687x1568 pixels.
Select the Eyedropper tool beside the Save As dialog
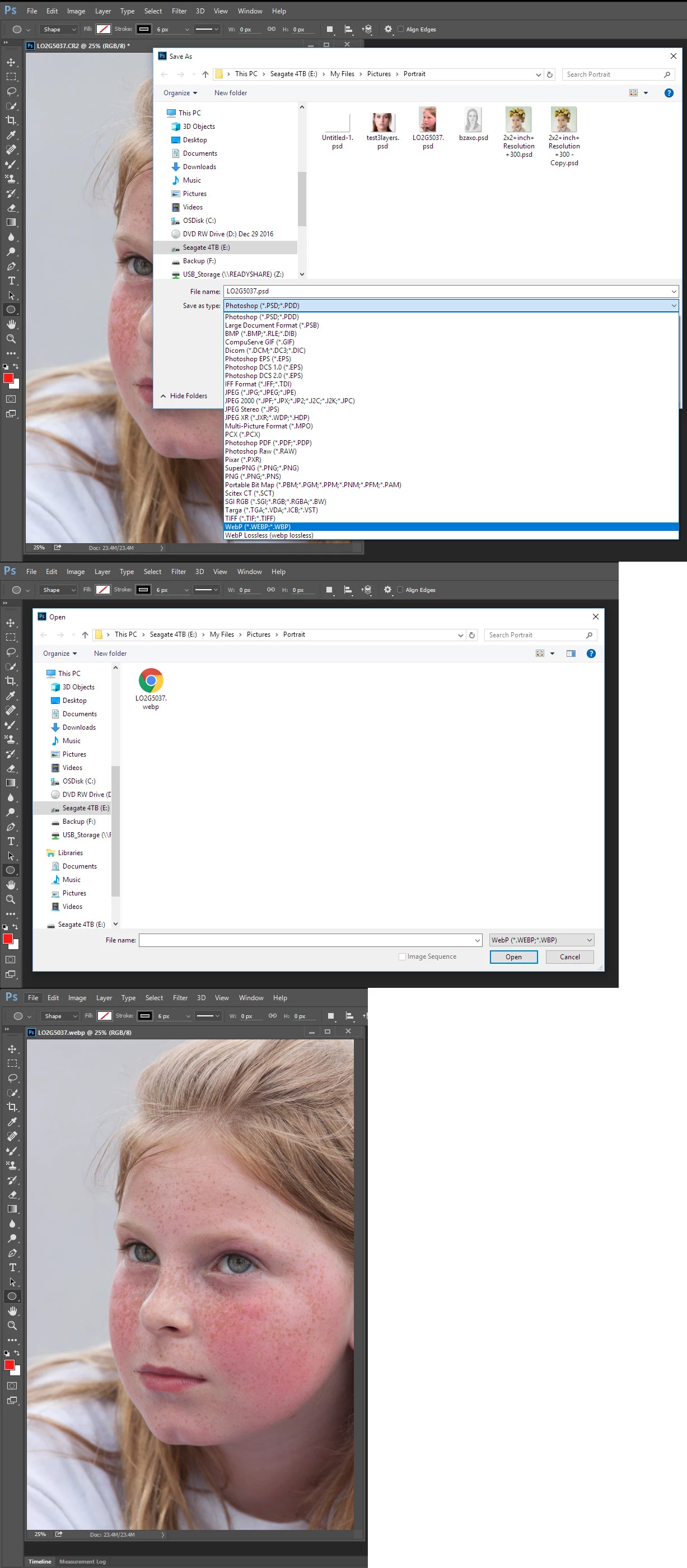[11, 135]
